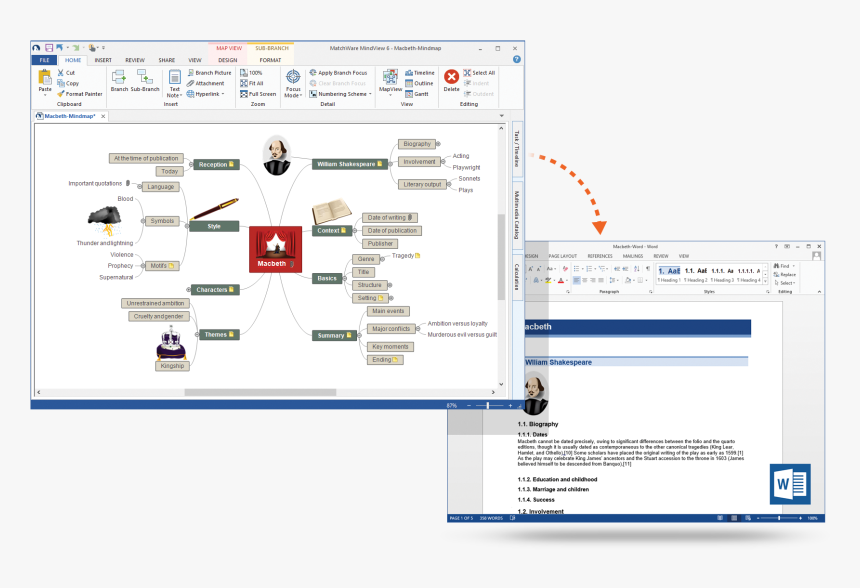Collapse the Literary output branch
This screenshot has width=860, height=588.
tap(449, 185)
